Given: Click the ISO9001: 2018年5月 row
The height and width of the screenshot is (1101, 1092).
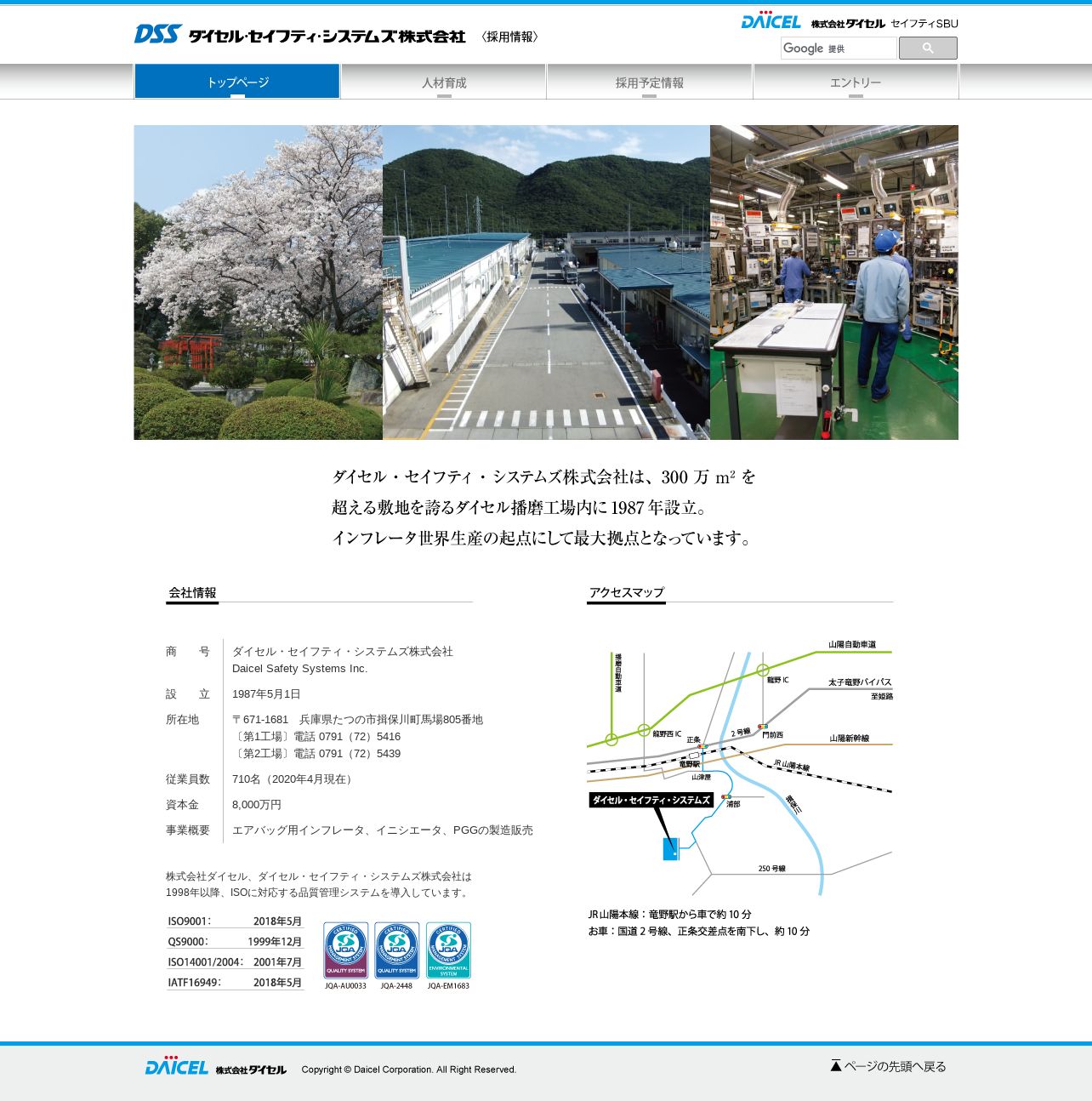Looking at the screenshot, I should [235, 921].
